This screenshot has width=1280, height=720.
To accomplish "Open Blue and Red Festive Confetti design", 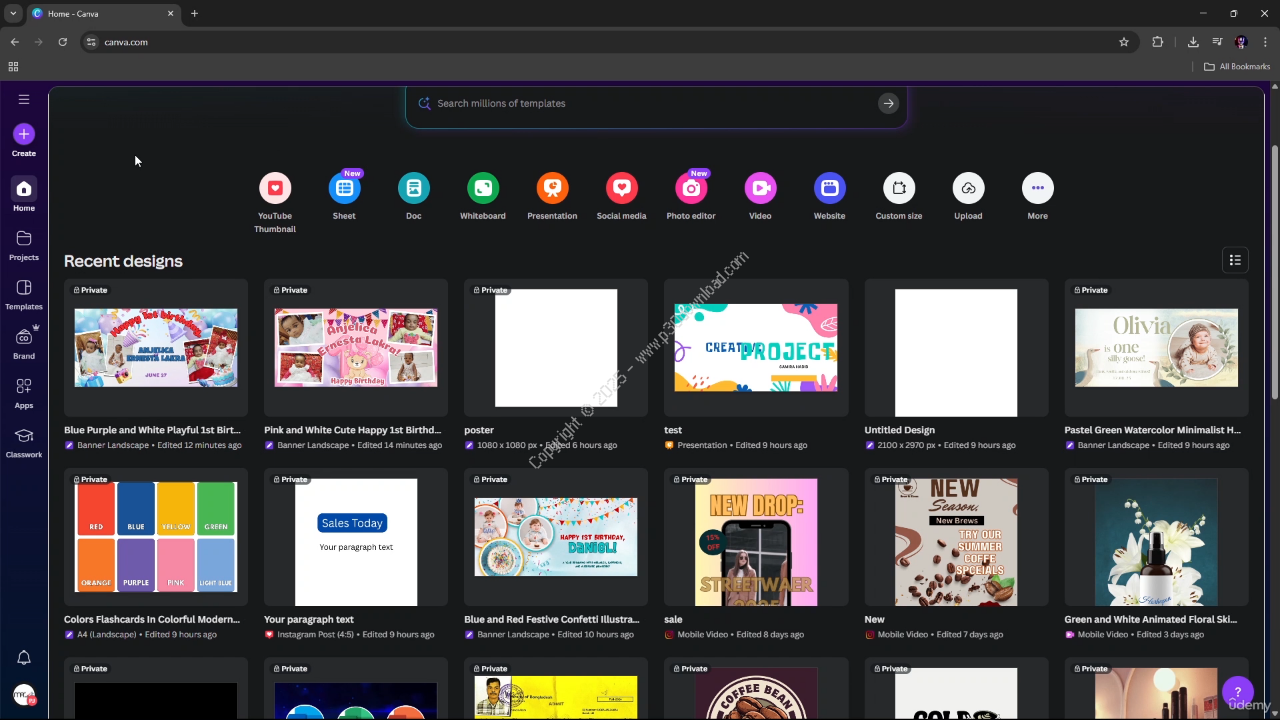I will click(x=556, y=537).
